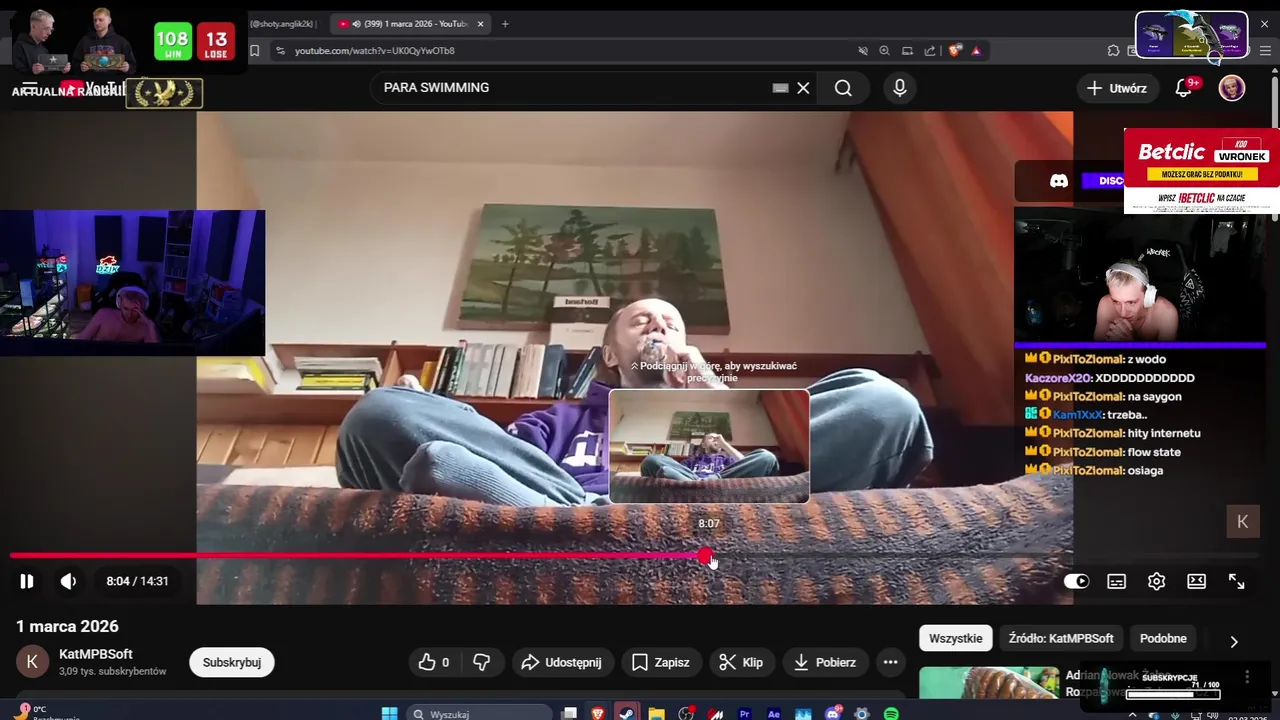Viewport: 1280px width, 720px height.
Task: Open YouTube notifications bell
Action: tap(1184, 88)
